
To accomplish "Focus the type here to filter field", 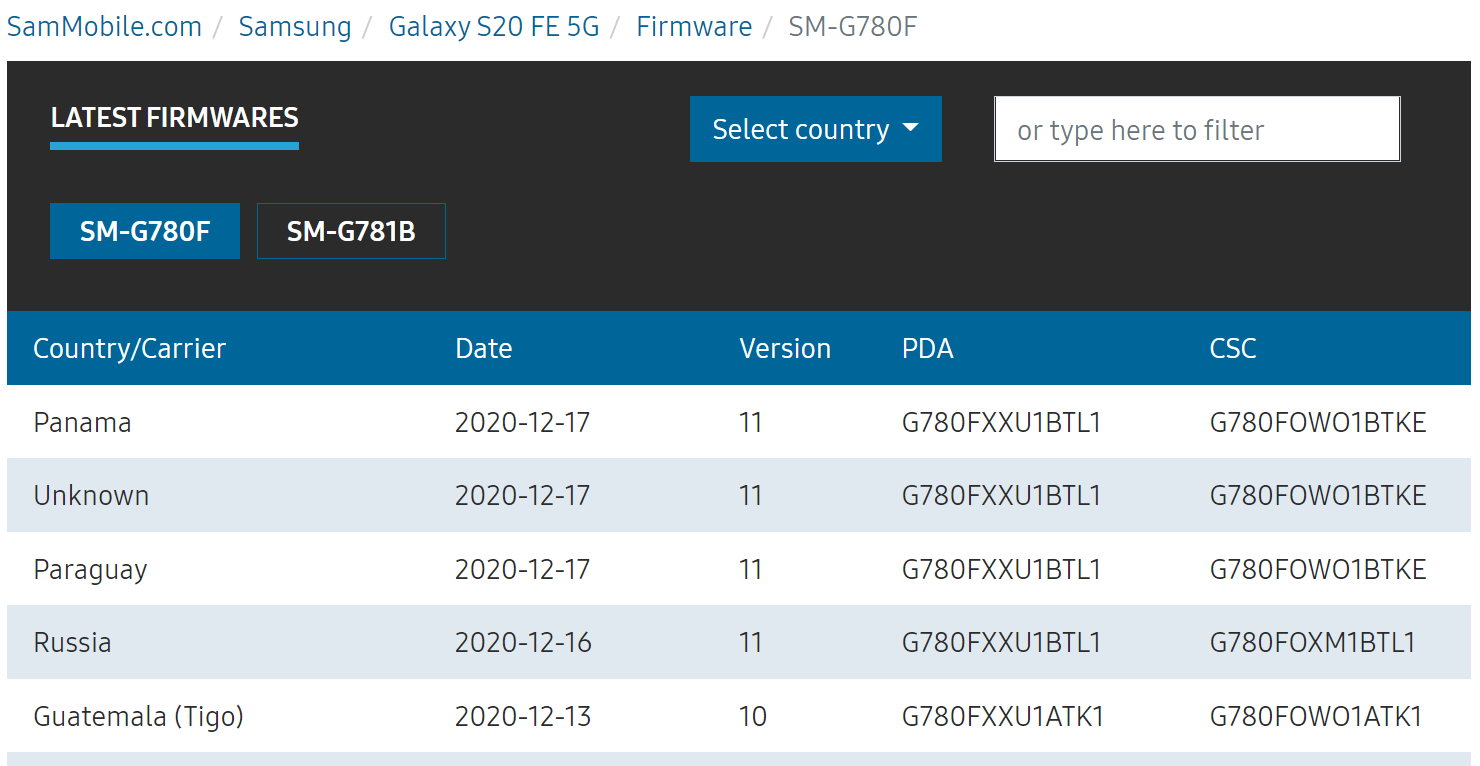I will coord(1197,129).
